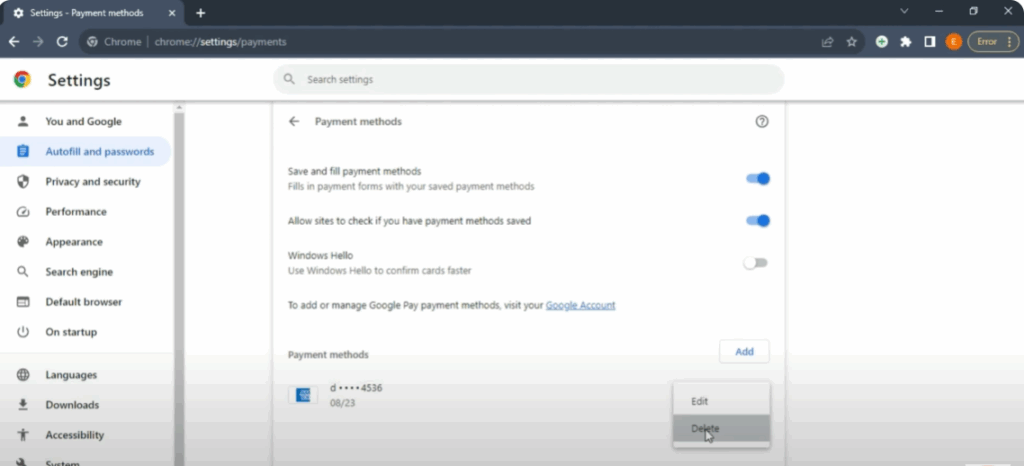Expand the tab search chevron in title bar
1024x466 pixels.
click(x=904, y=12)
